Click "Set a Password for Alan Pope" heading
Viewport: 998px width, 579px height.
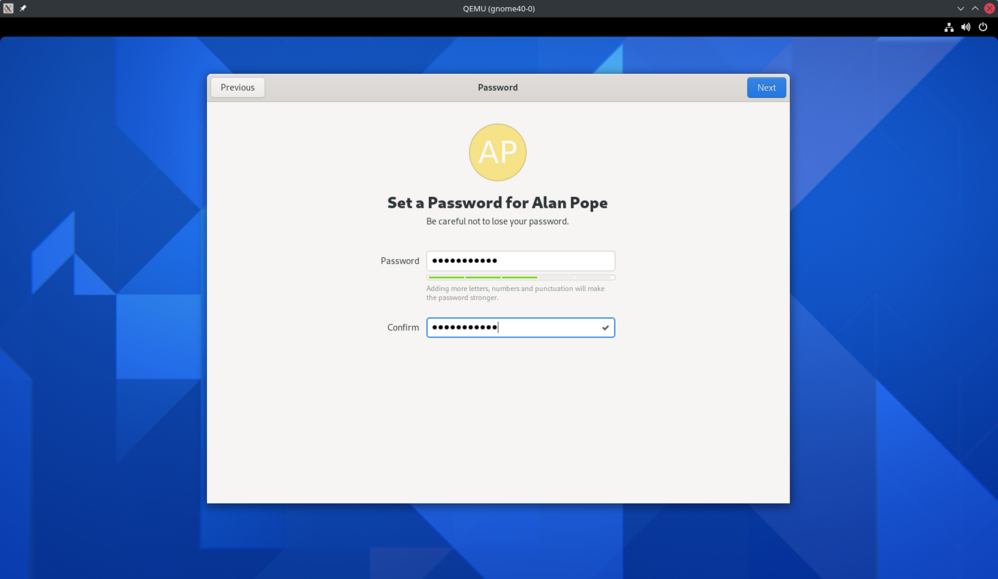(x=497, y=202)
